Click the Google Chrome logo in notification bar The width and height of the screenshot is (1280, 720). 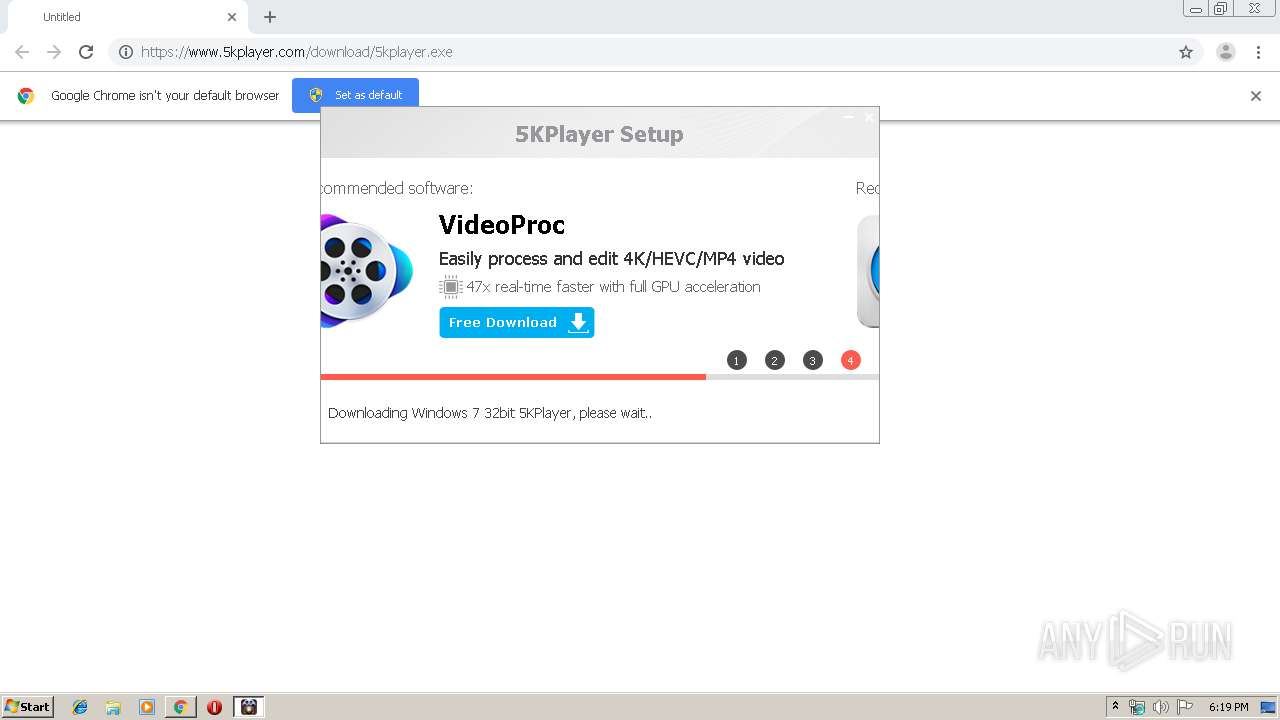pyautogui.click(x=26, y=96)
